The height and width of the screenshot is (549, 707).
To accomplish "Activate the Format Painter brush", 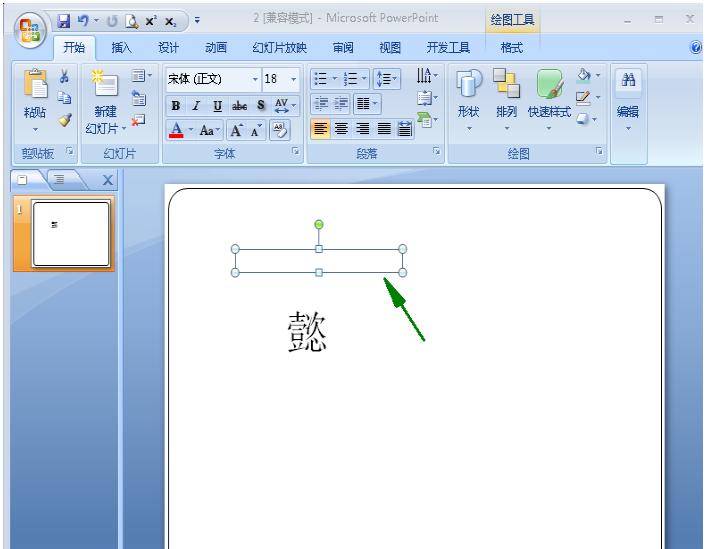I will pos(64,120).
